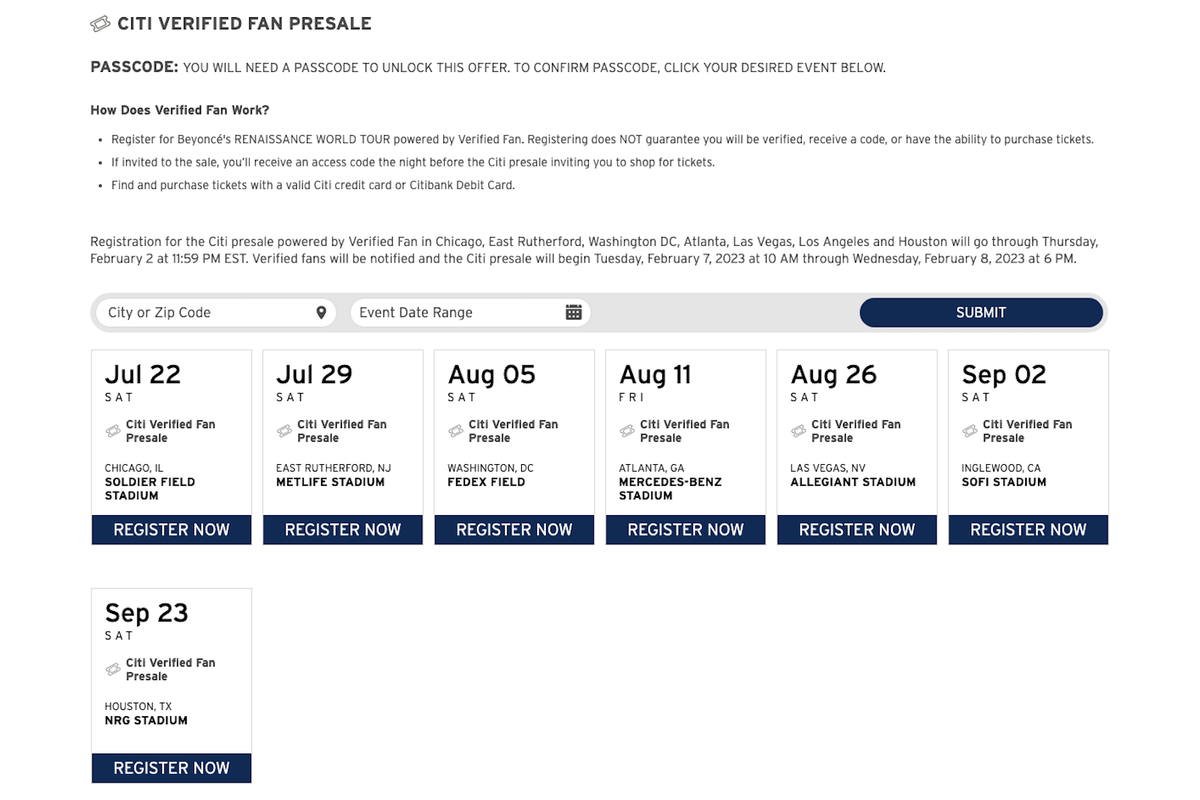The height and width of the screenshot is (800, 1200).
Task: Click the location pin in the city search field
Action: 321,312
